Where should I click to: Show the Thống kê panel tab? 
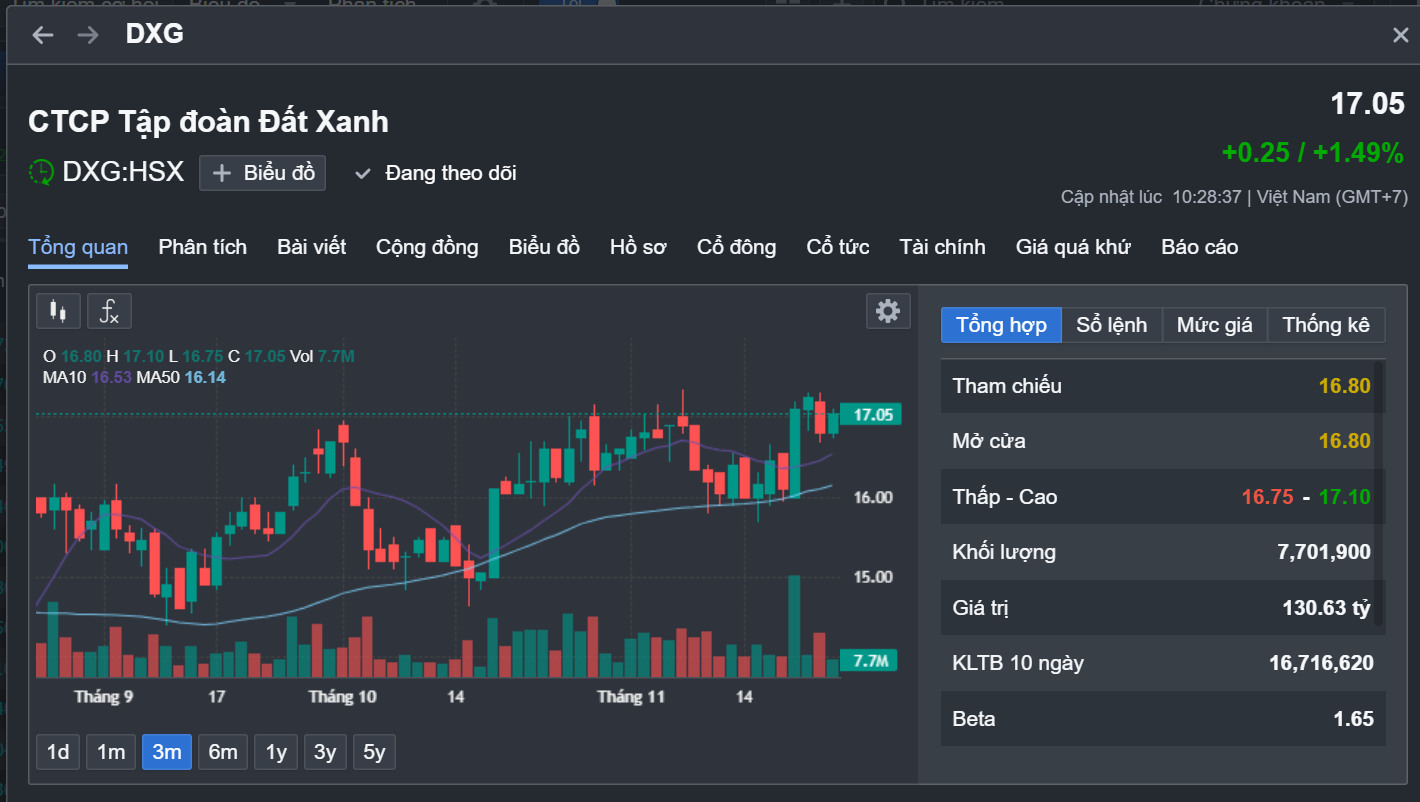(1326, 325)
